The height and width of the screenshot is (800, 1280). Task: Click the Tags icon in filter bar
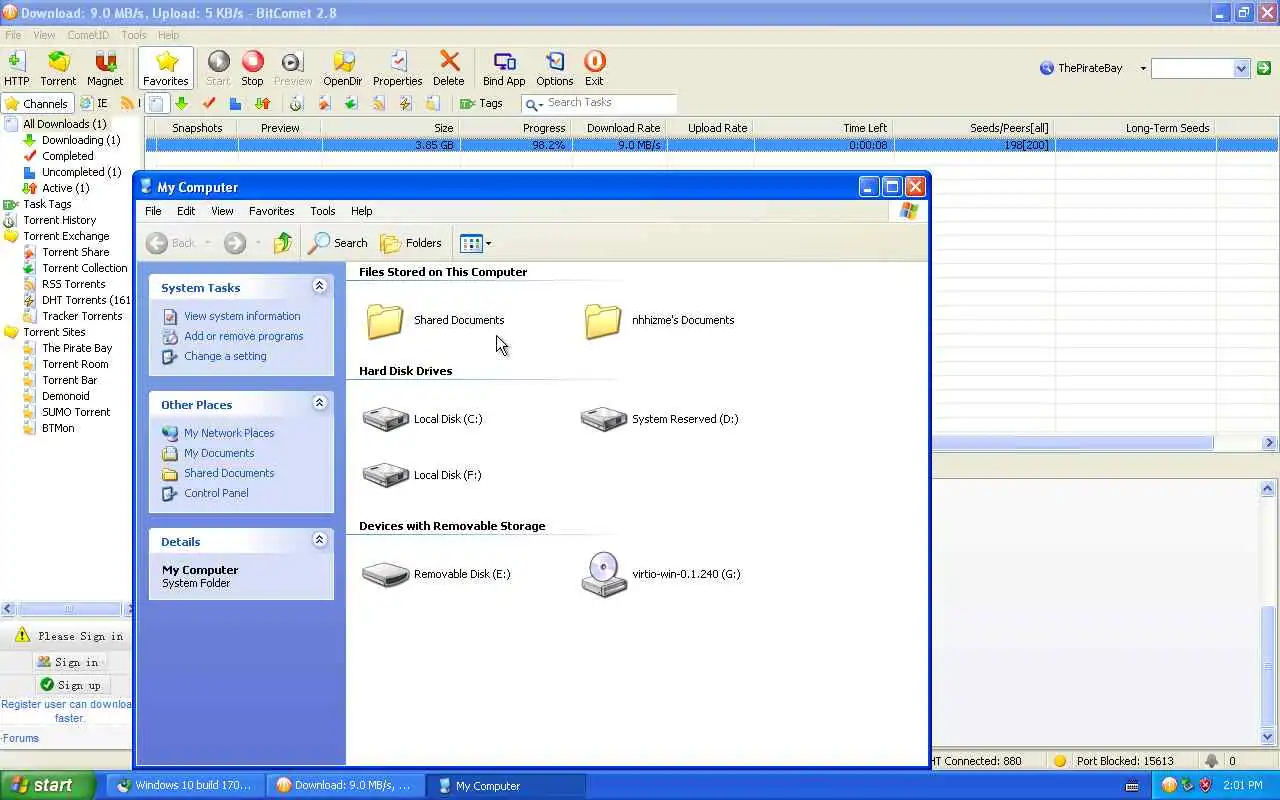click(480, 103)
